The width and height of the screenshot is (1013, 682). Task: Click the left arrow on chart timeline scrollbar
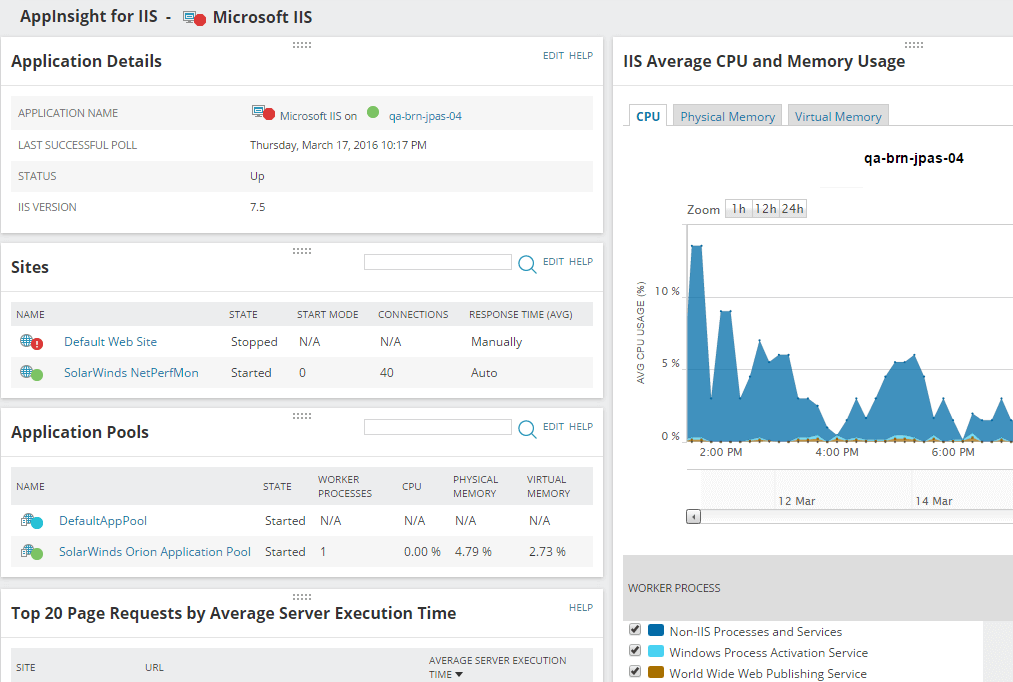coord(693,517)
